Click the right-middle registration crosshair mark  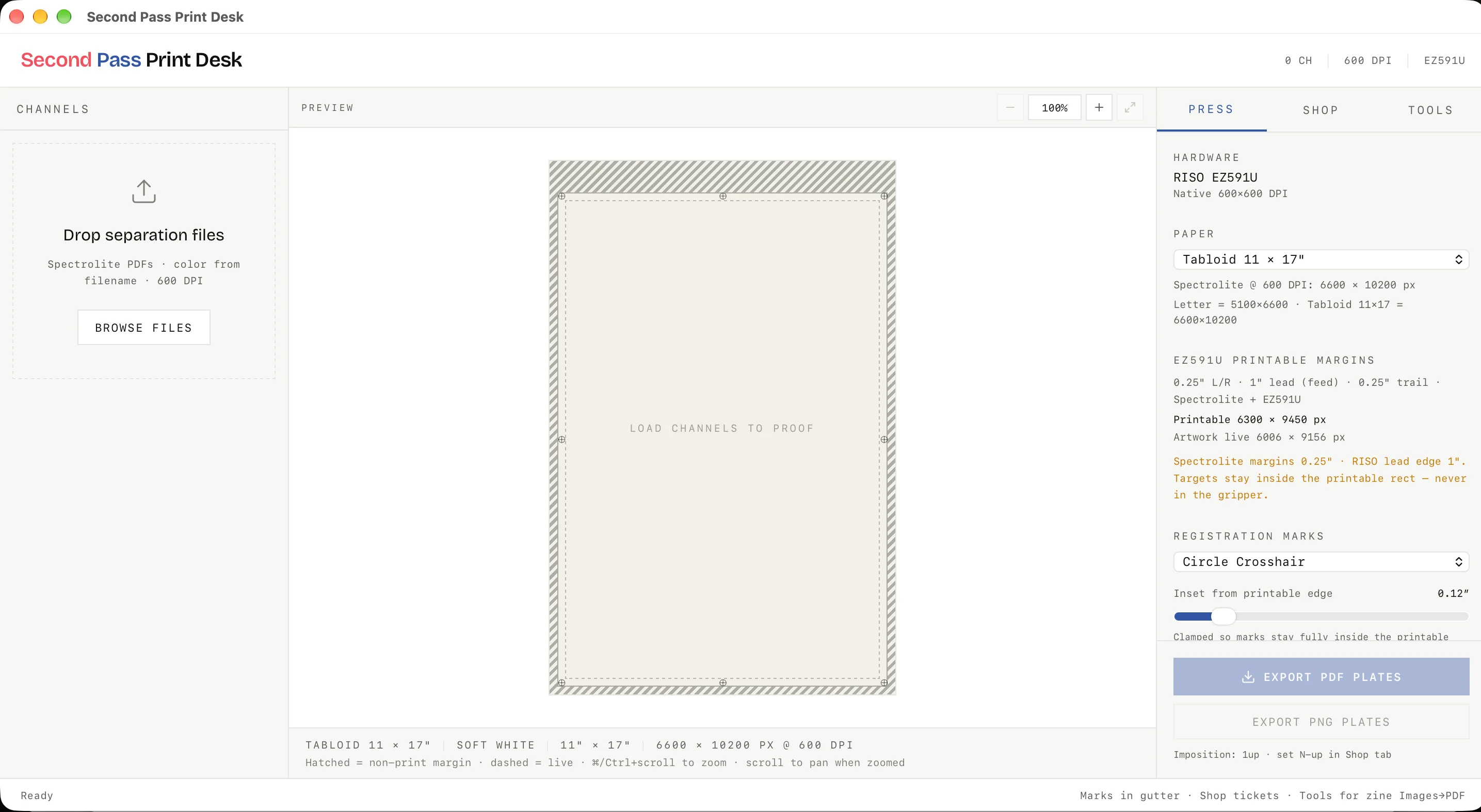[884, 439]
